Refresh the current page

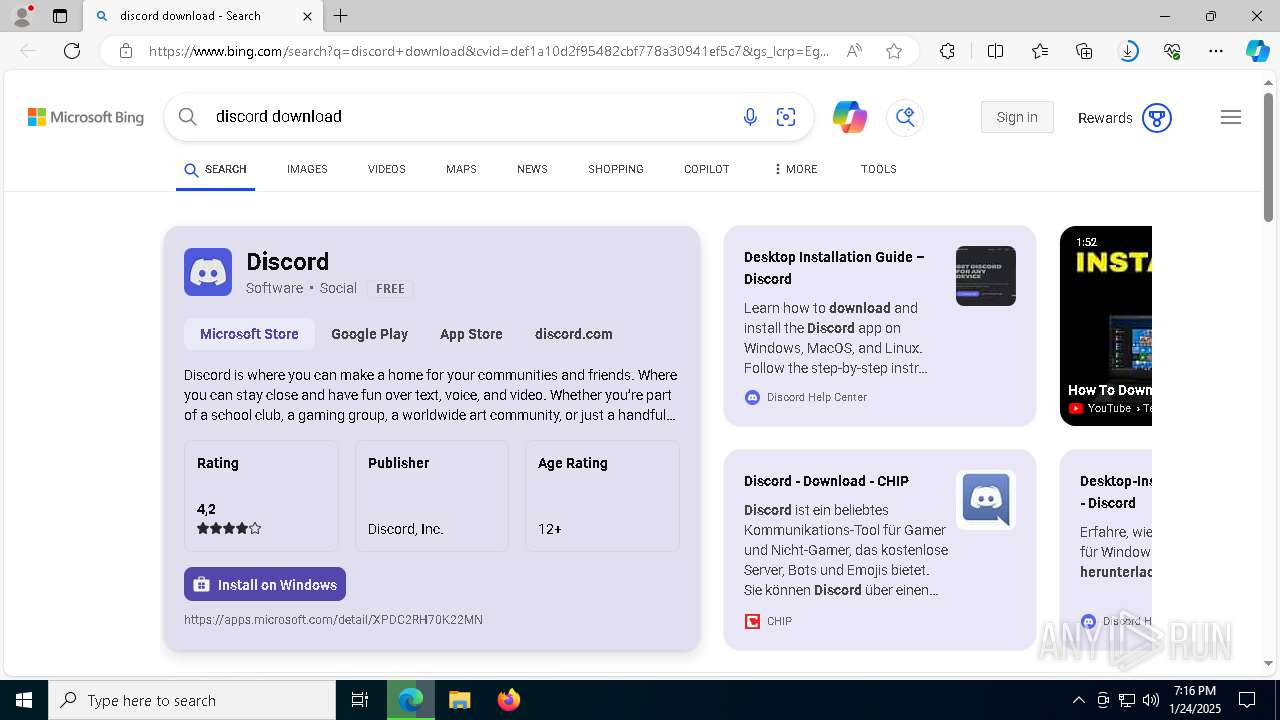72,51
